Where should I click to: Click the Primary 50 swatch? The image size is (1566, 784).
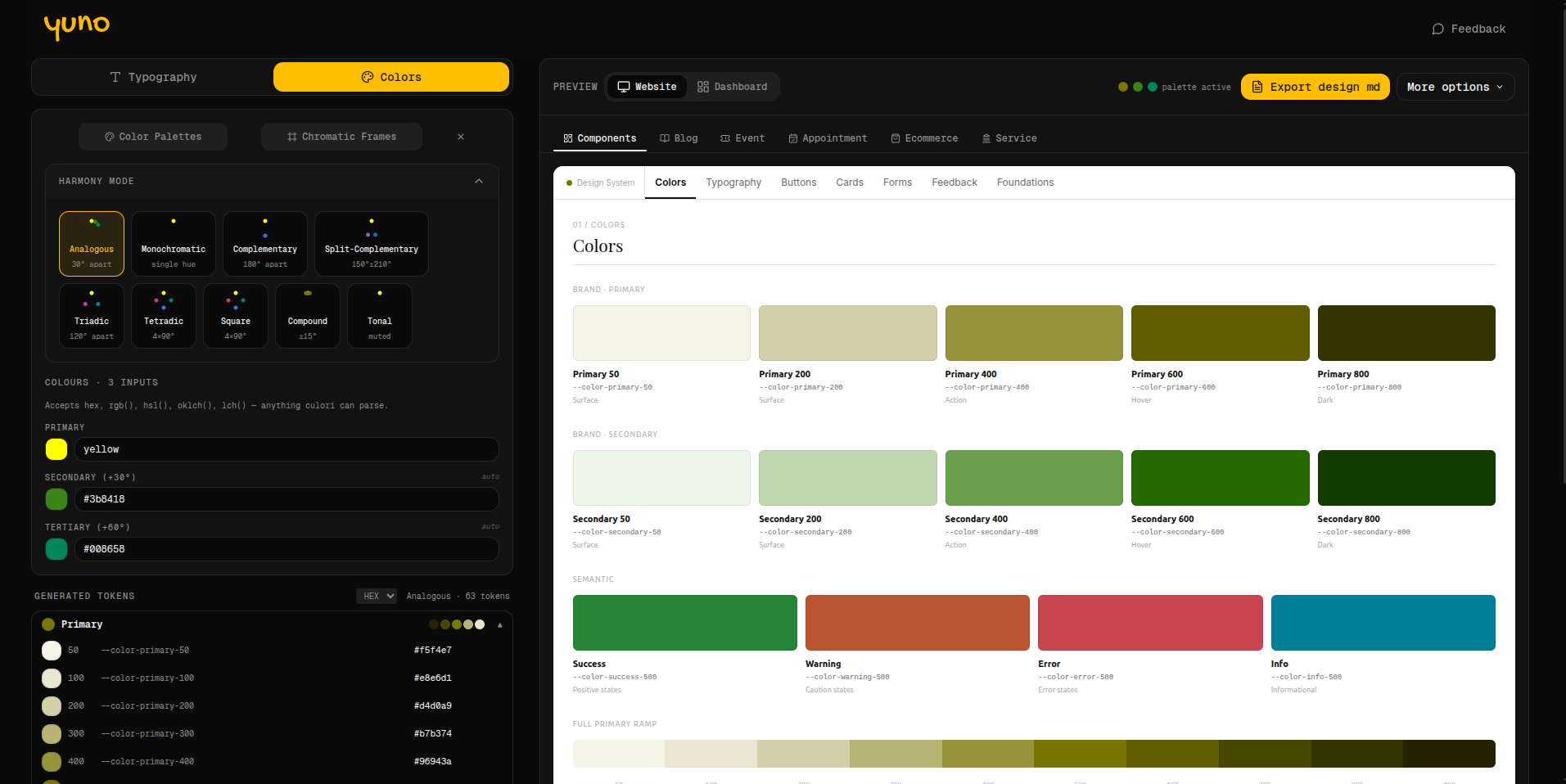coord(661,333)
